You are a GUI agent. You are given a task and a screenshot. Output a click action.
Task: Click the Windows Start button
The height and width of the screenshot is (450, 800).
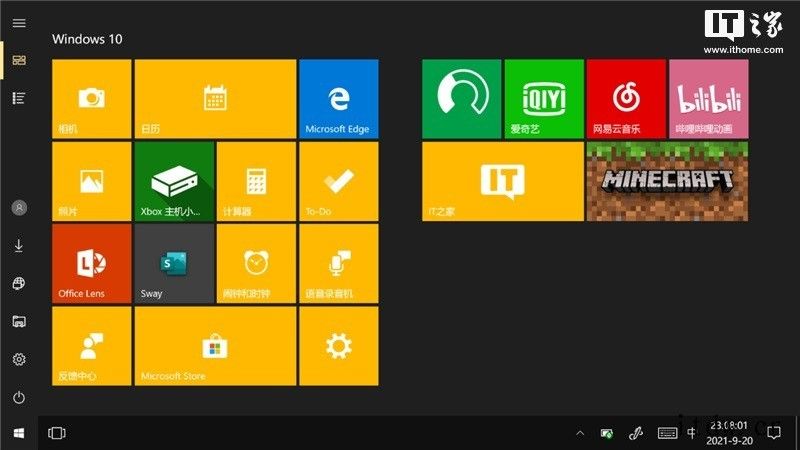coord(19,433)
